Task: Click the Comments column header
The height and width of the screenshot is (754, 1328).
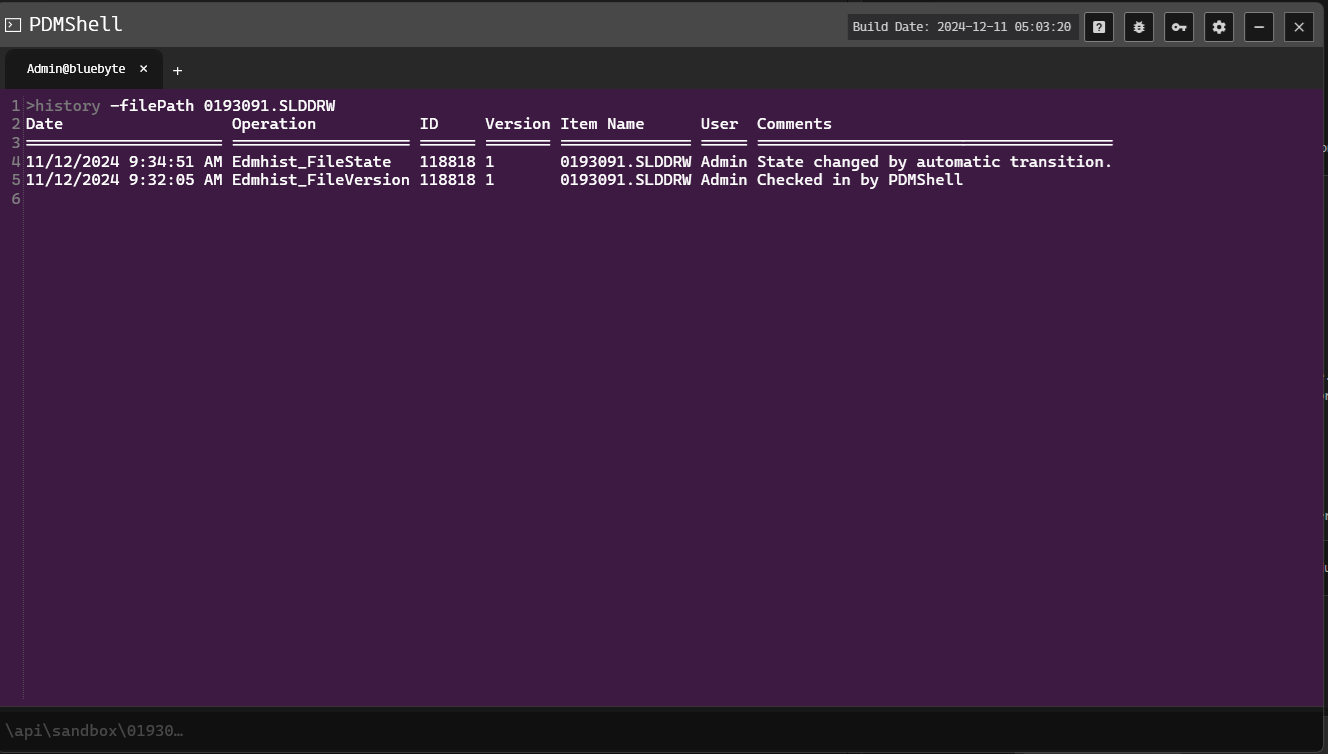Action: coord(793,123)
